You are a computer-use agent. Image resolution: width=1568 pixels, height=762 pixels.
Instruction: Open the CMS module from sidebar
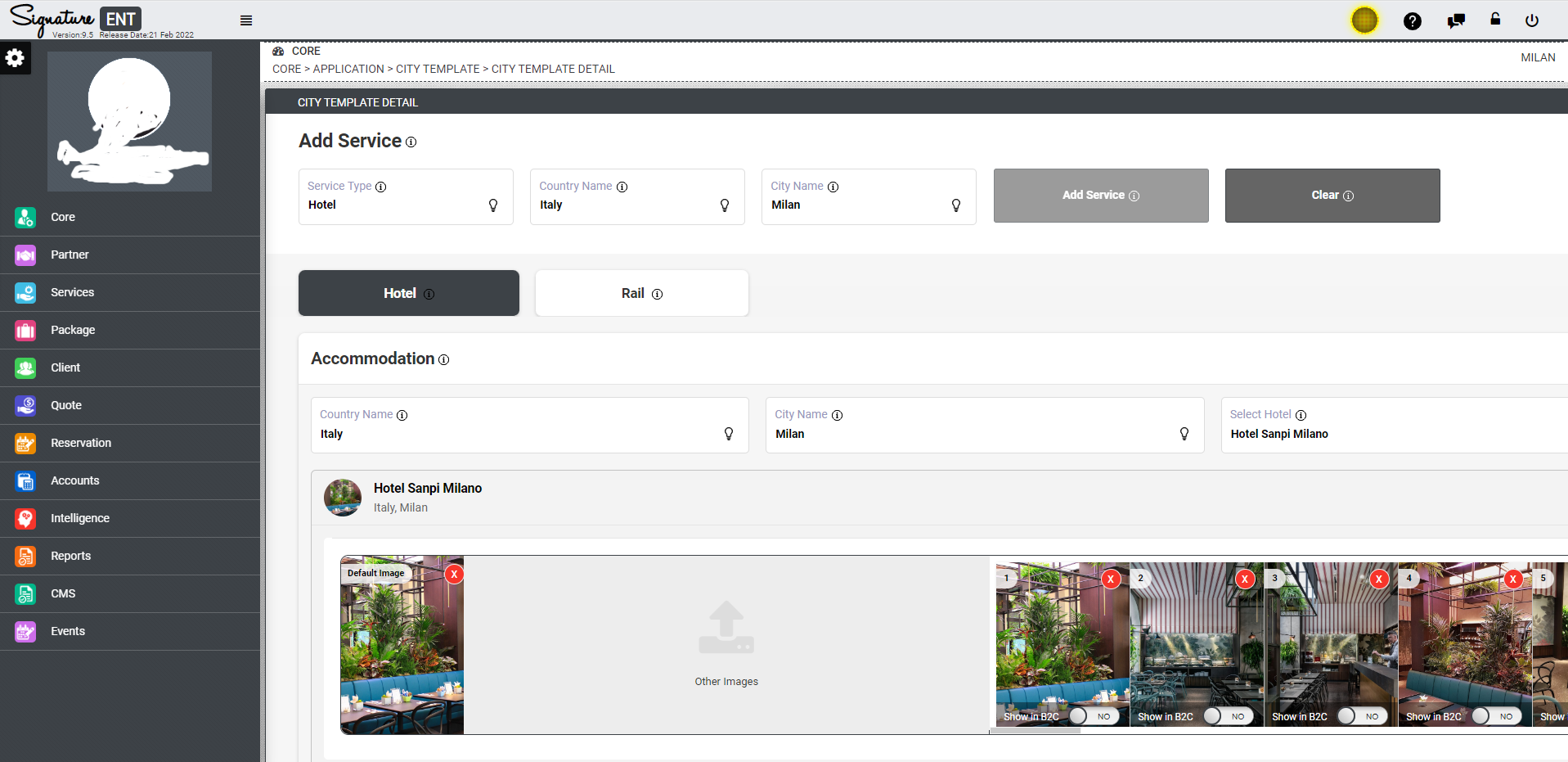63,593
